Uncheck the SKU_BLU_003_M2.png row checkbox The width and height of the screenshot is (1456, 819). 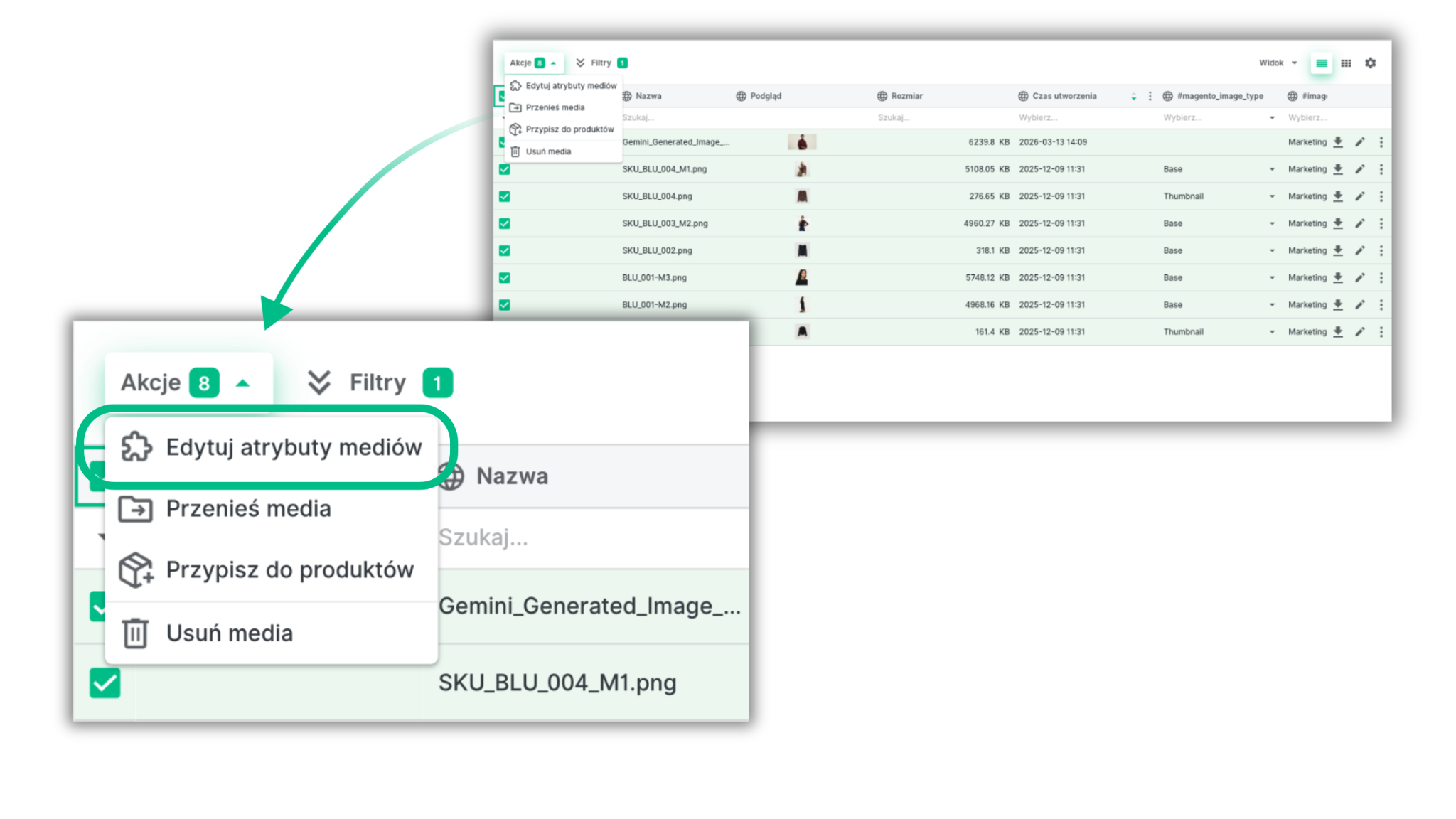[505, 223]
